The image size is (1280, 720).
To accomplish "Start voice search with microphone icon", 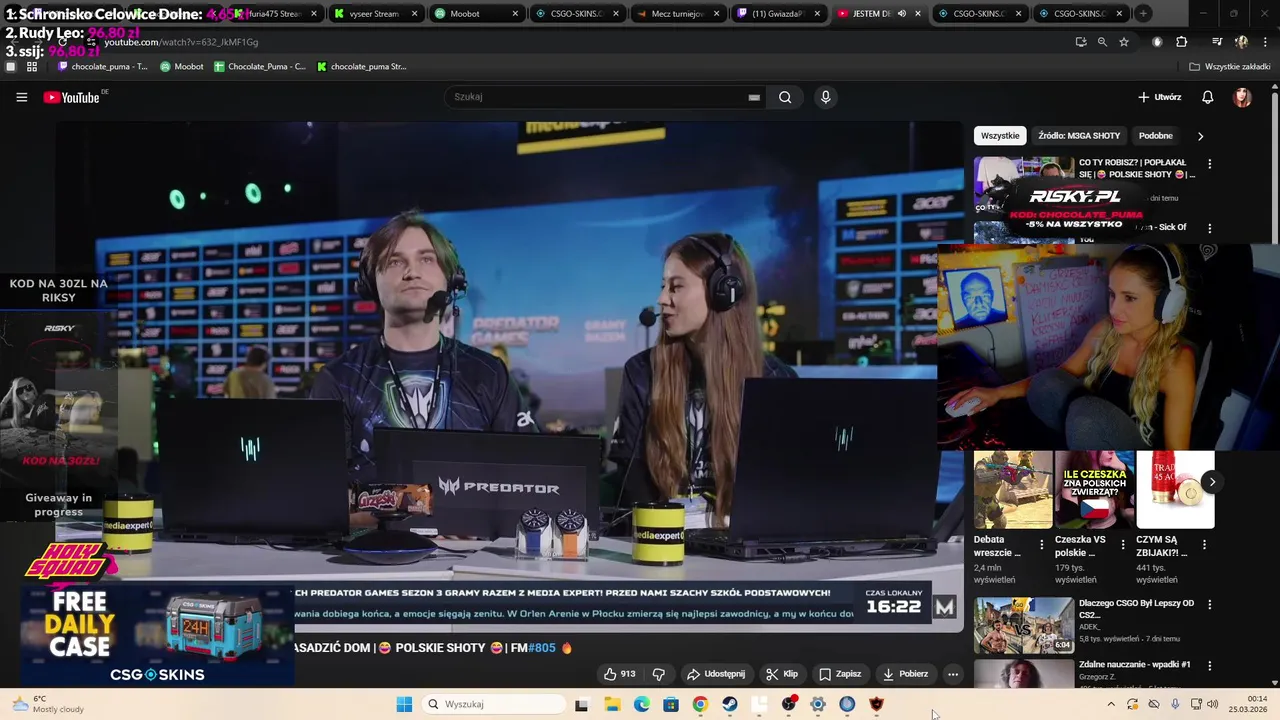I will [x=825, y=97].
